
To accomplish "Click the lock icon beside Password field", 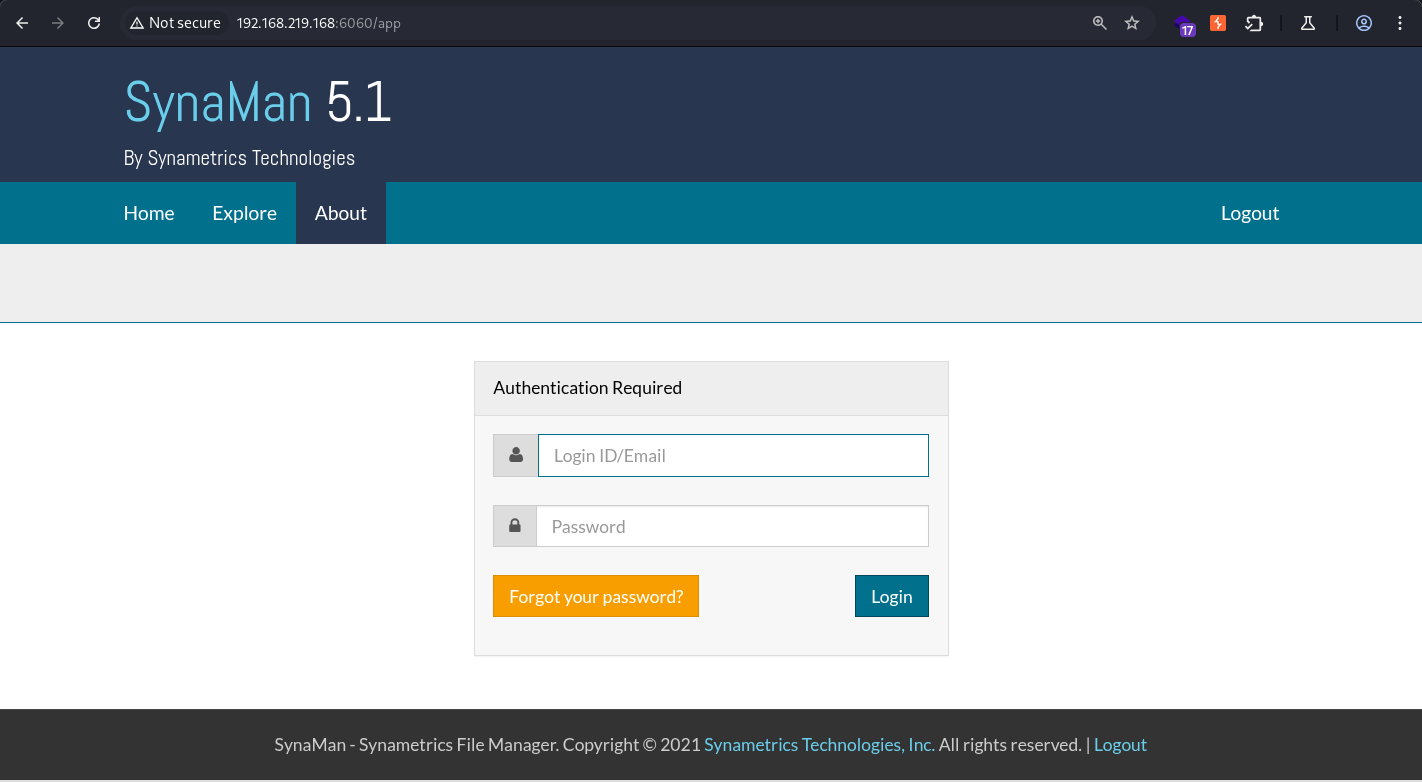I will coord(515,526).
